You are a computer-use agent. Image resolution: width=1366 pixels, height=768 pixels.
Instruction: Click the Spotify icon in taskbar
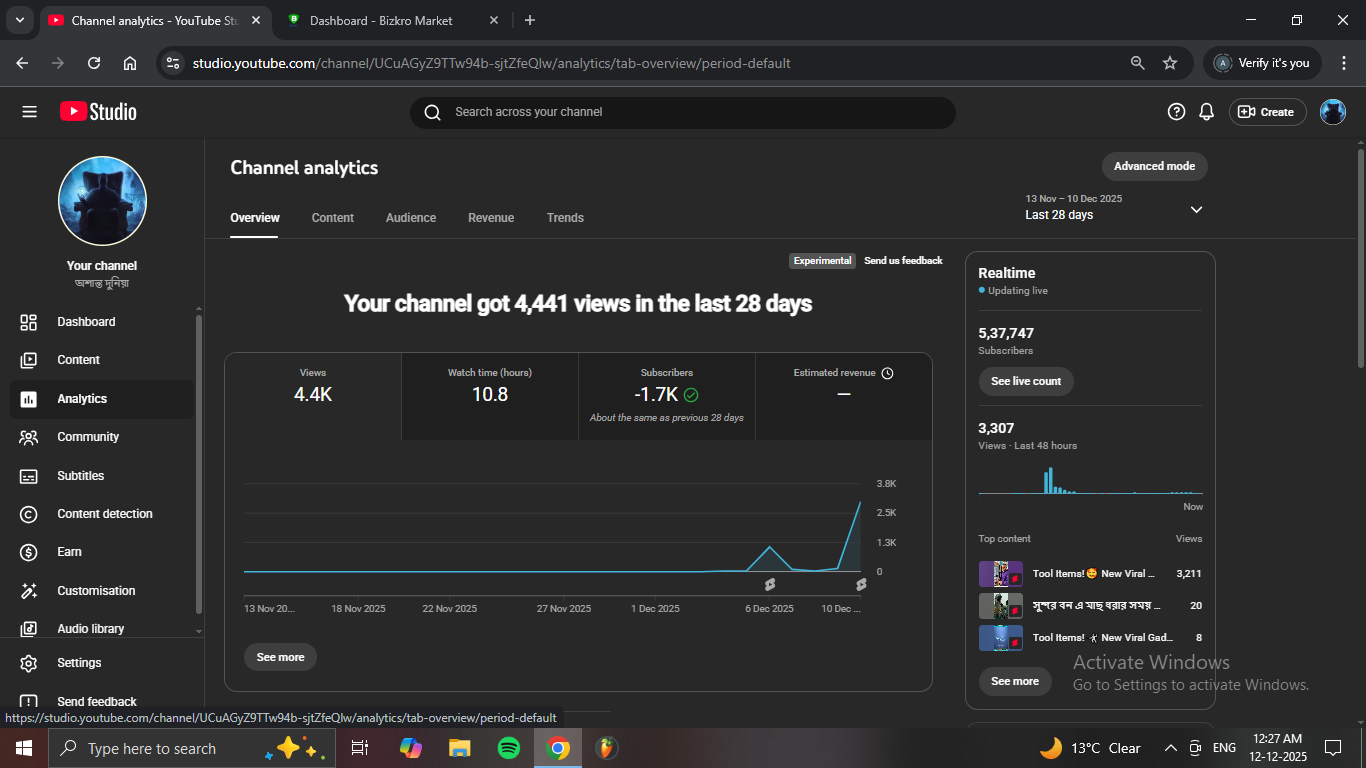[508, 748]
